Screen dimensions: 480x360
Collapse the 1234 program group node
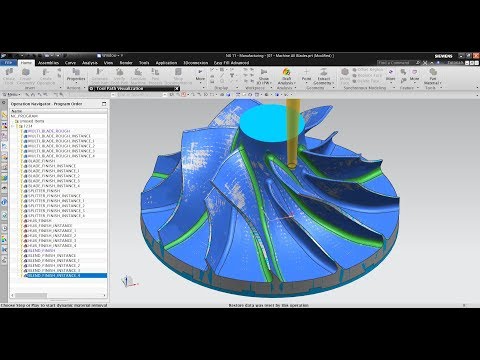click(13, 126)
